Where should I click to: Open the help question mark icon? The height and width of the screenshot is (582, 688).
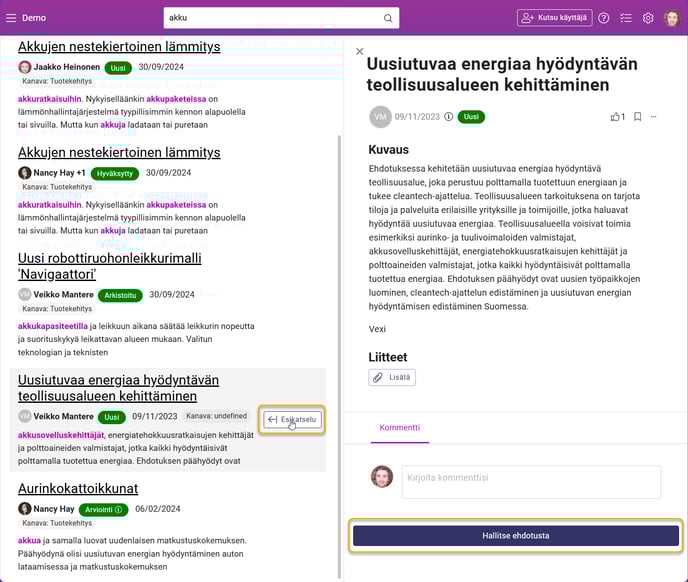click(604, 18)
